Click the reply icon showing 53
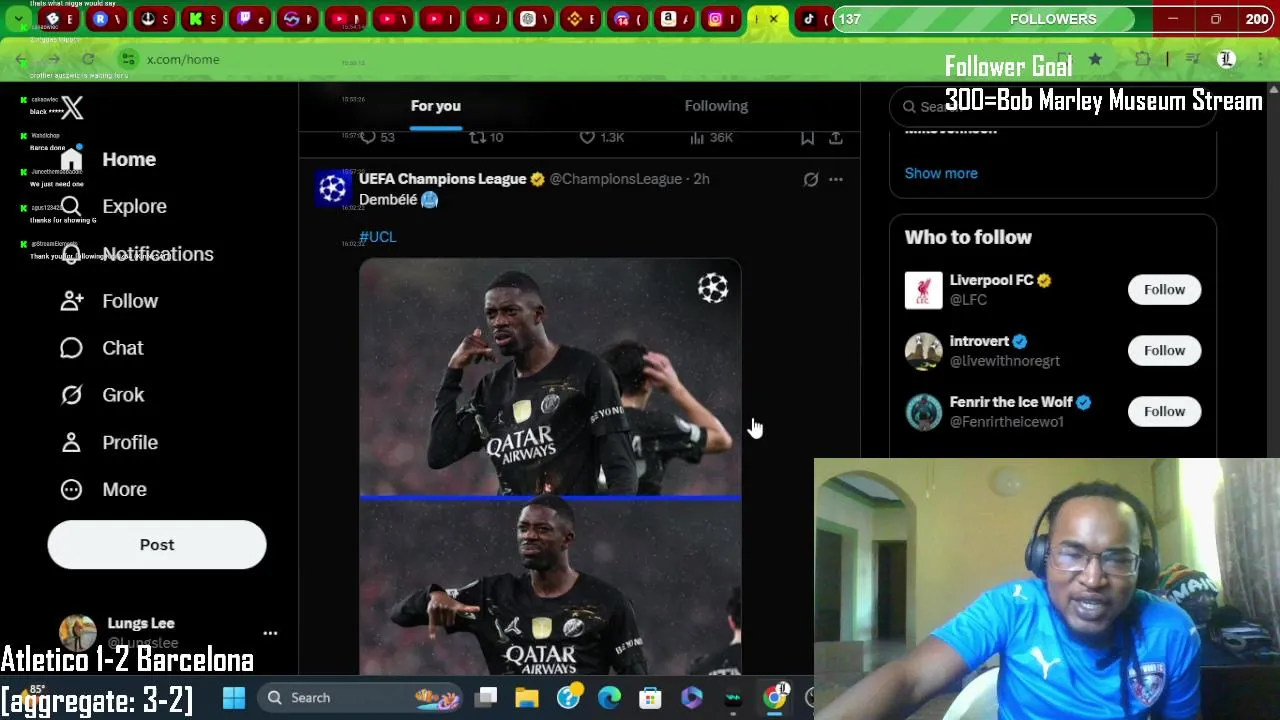1280x720 pixels. (x=377, y=137)
